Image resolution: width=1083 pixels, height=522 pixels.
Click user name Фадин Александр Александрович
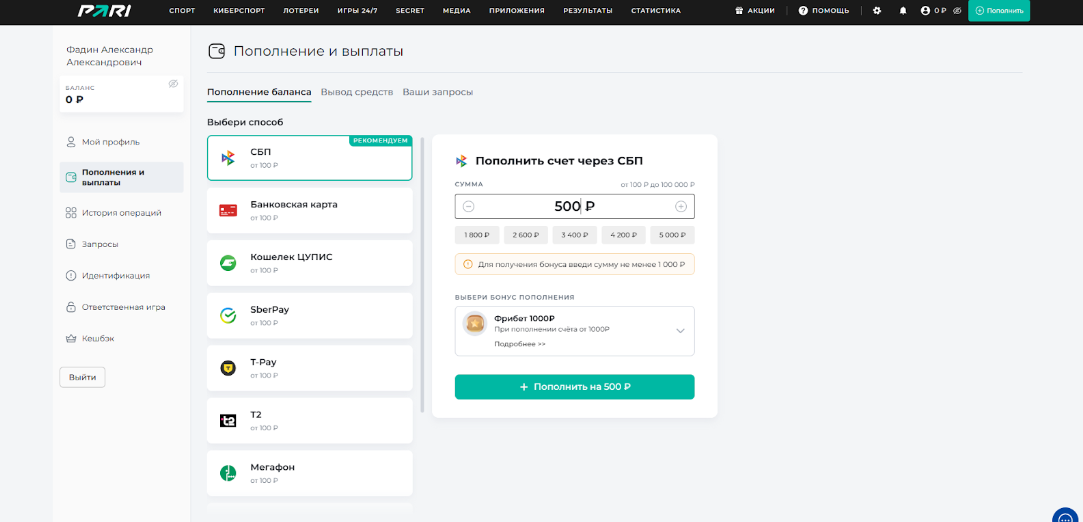coord(110,56)
